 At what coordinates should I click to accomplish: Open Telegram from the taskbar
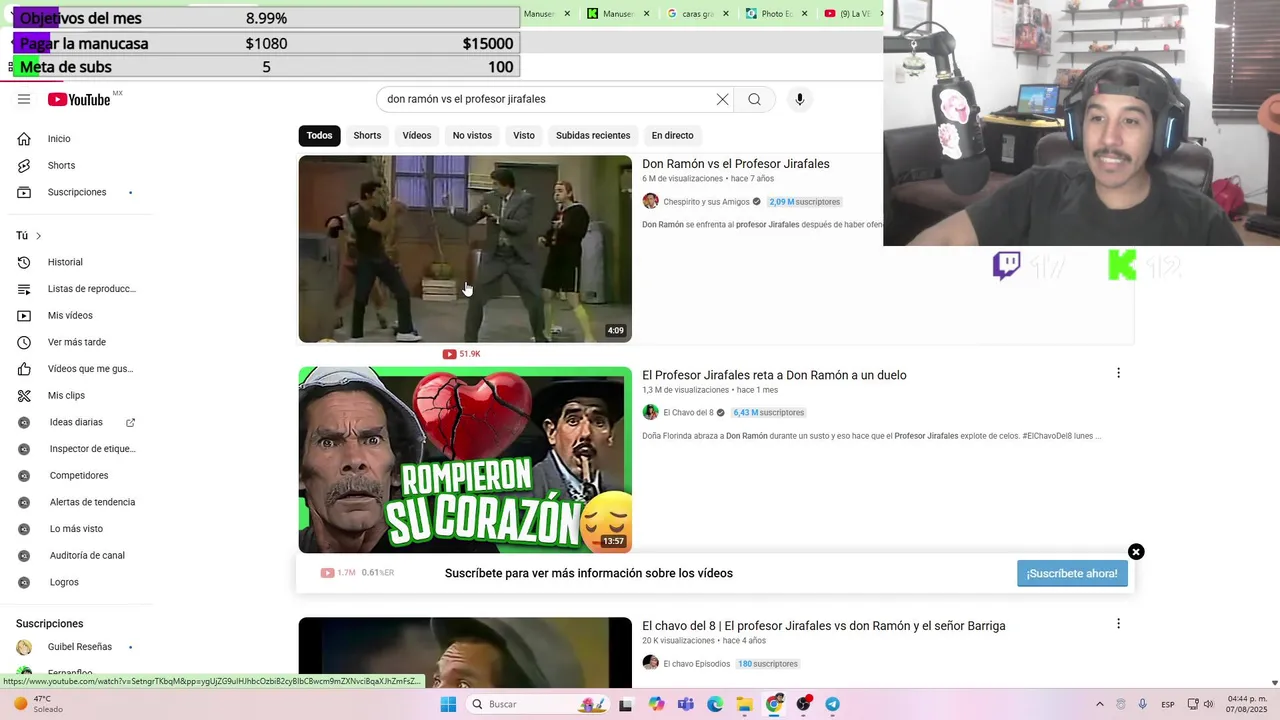click(x=832, y=704)
